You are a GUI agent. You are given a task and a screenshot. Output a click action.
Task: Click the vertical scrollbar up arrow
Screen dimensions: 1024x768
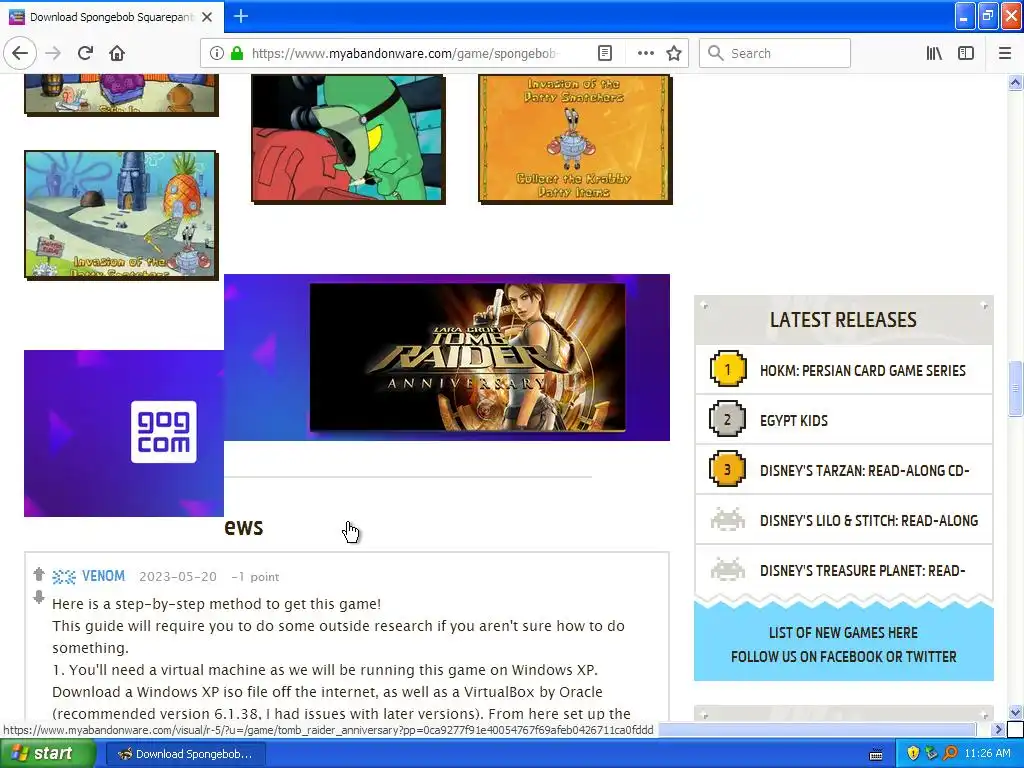(x=1015, y=82)
